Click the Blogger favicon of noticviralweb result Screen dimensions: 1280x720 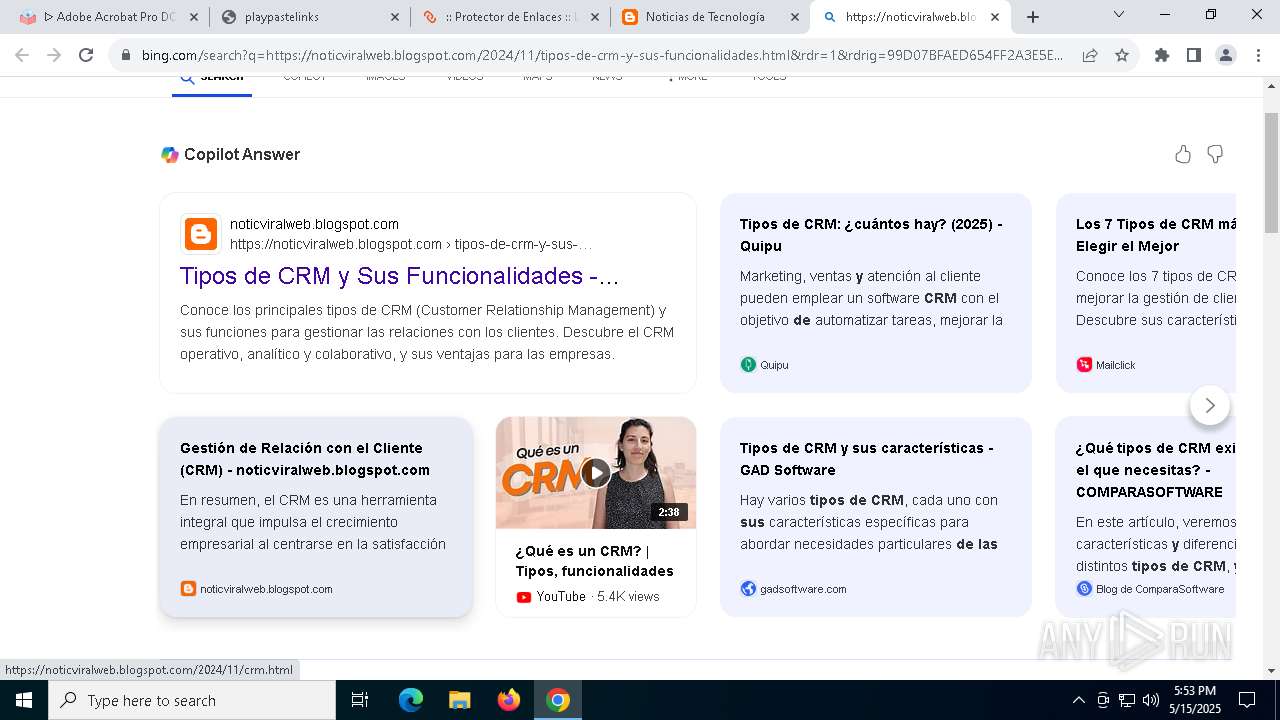pyautogui.click(x=201, y=234)
